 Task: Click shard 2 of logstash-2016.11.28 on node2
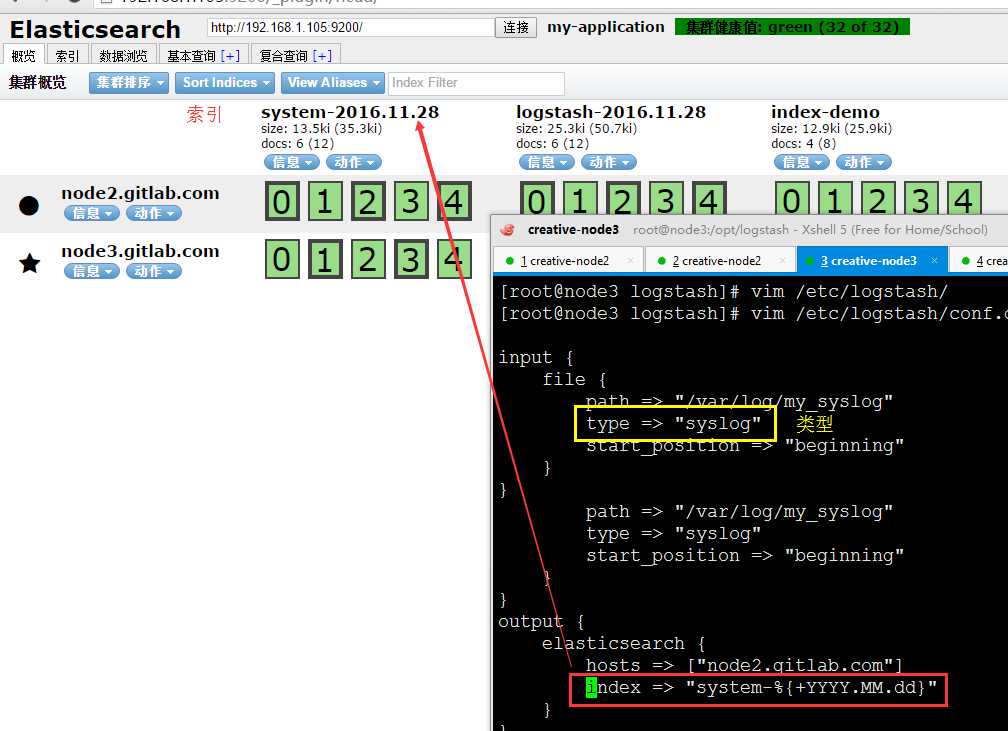point(623,199)
